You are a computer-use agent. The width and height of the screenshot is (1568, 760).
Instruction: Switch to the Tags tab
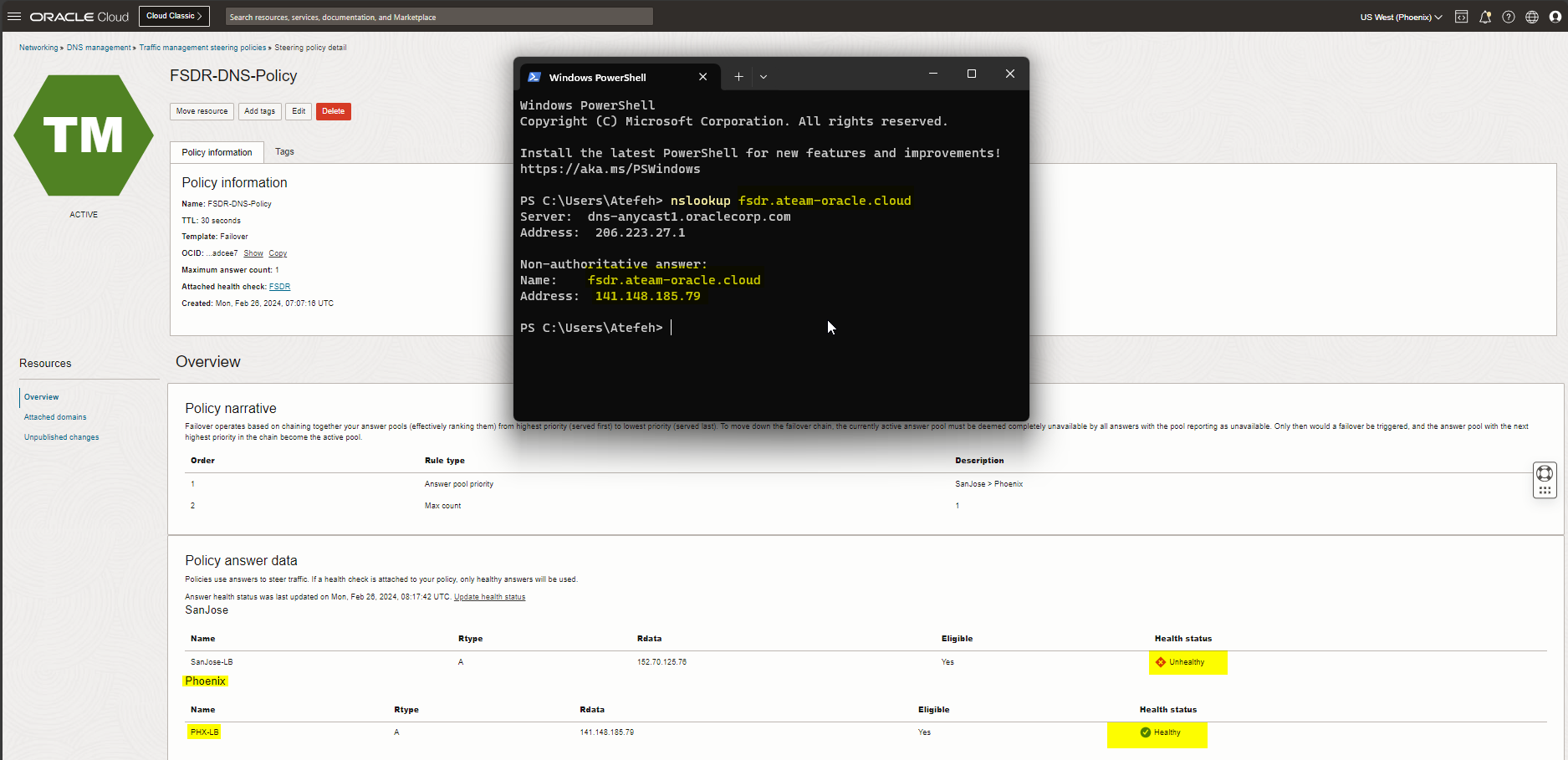pos(284,152)
